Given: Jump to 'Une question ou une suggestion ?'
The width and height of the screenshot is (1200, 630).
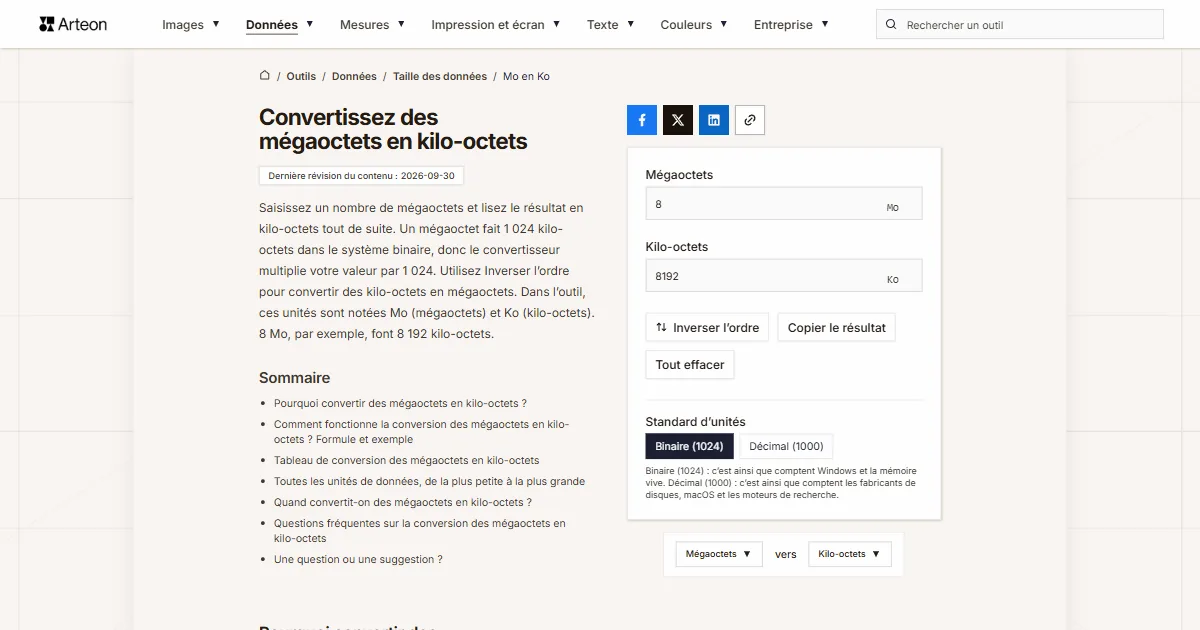Looking at the screenshot, I should 358,560.
